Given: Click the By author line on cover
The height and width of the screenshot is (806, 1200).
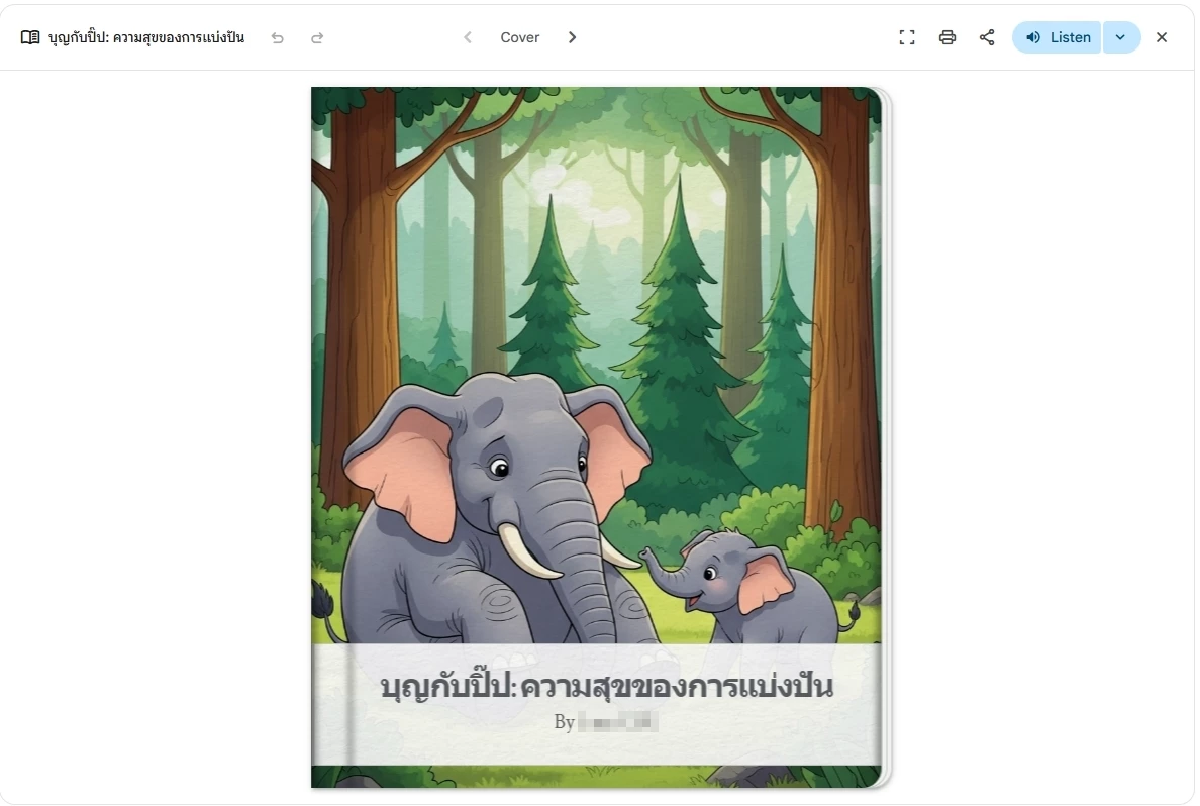Looking at the screenshot, I should click(607, 721).
